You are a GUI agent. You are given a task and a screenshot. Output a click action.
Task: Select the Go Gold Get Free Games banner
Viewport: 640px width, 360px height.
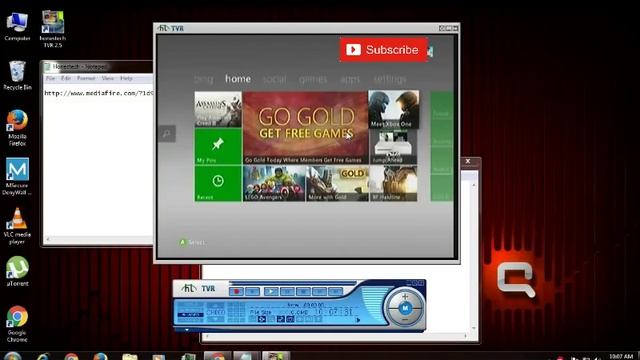tap(306, 128)
